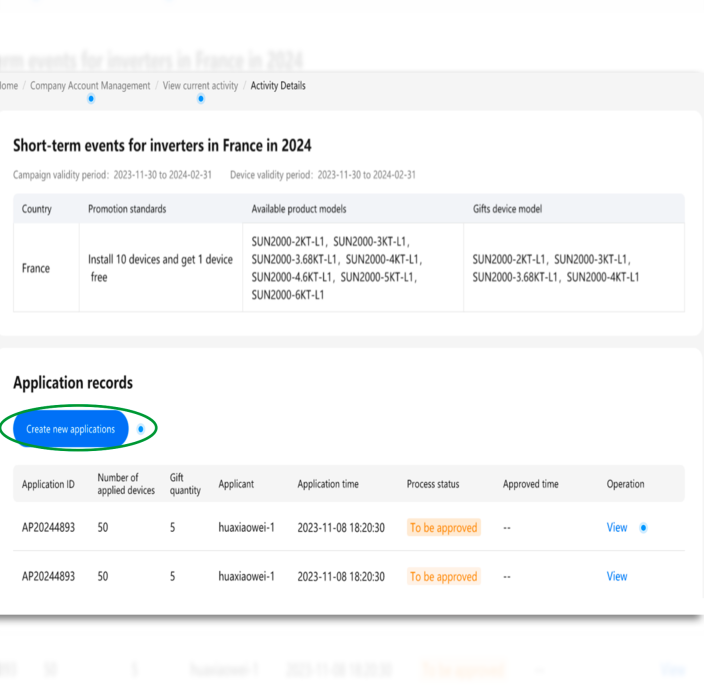
Task: Create new applications
Action: (x=71, y=429)
